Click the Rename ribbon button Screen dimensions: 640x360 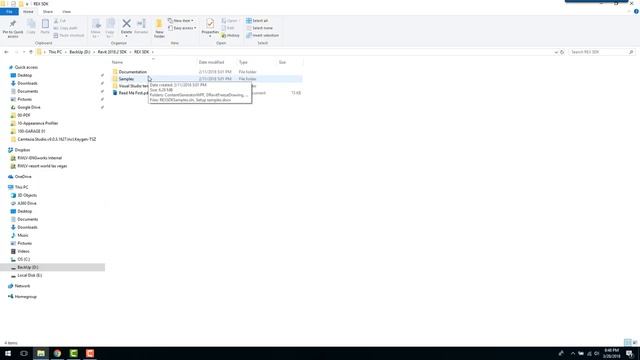click(x=141, y=26)
